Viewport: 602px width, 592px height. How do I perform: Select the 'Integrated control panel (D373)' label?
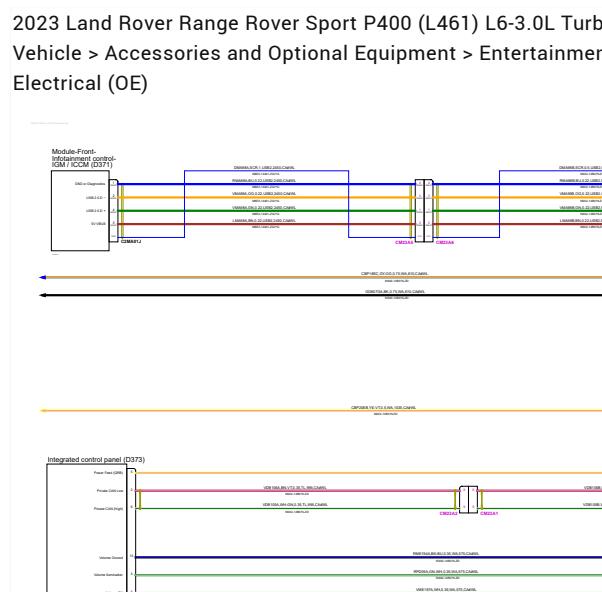pos(96,460)
